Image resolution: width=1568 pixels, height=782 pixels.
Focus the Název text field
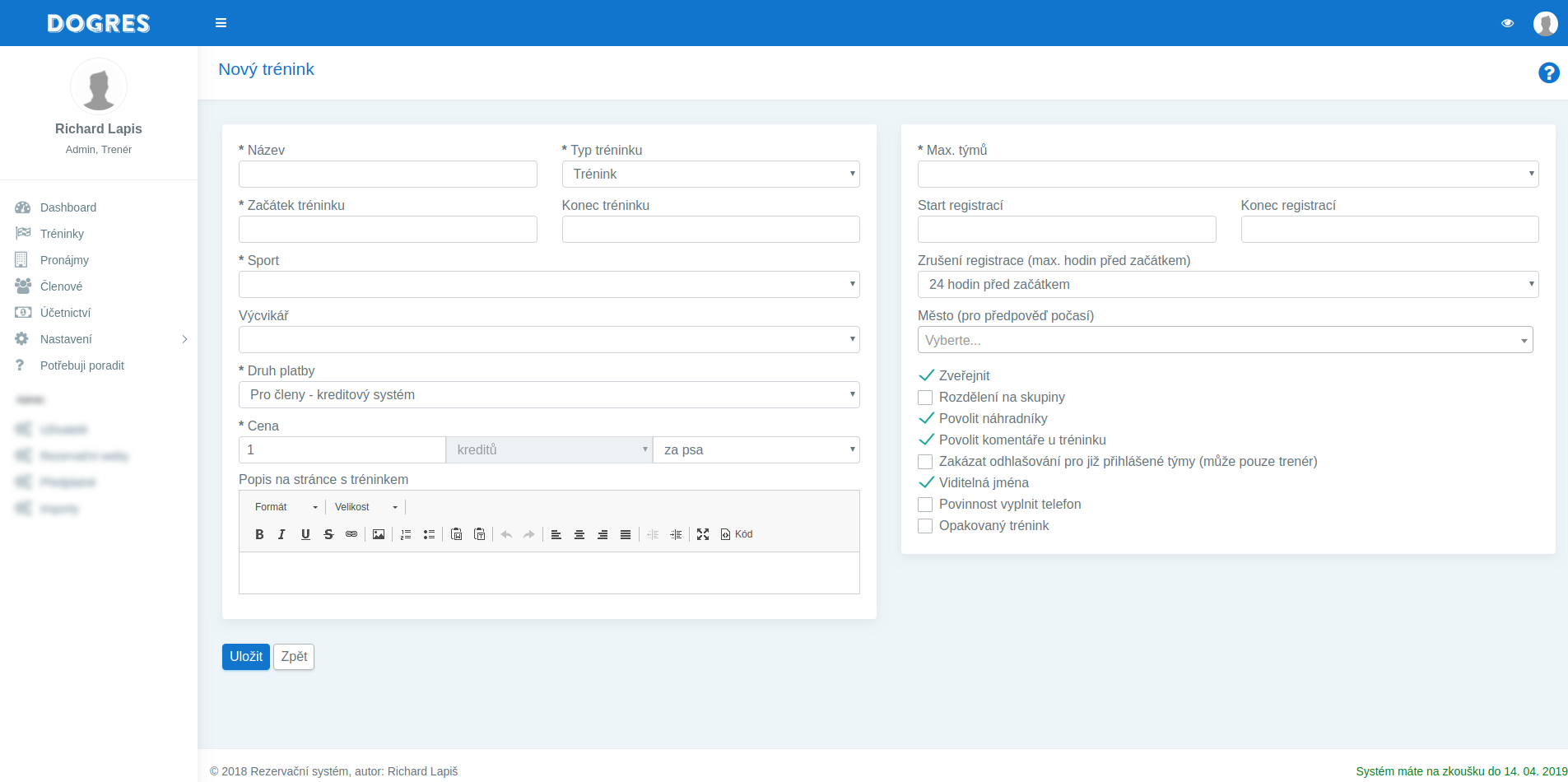[388, 174]
